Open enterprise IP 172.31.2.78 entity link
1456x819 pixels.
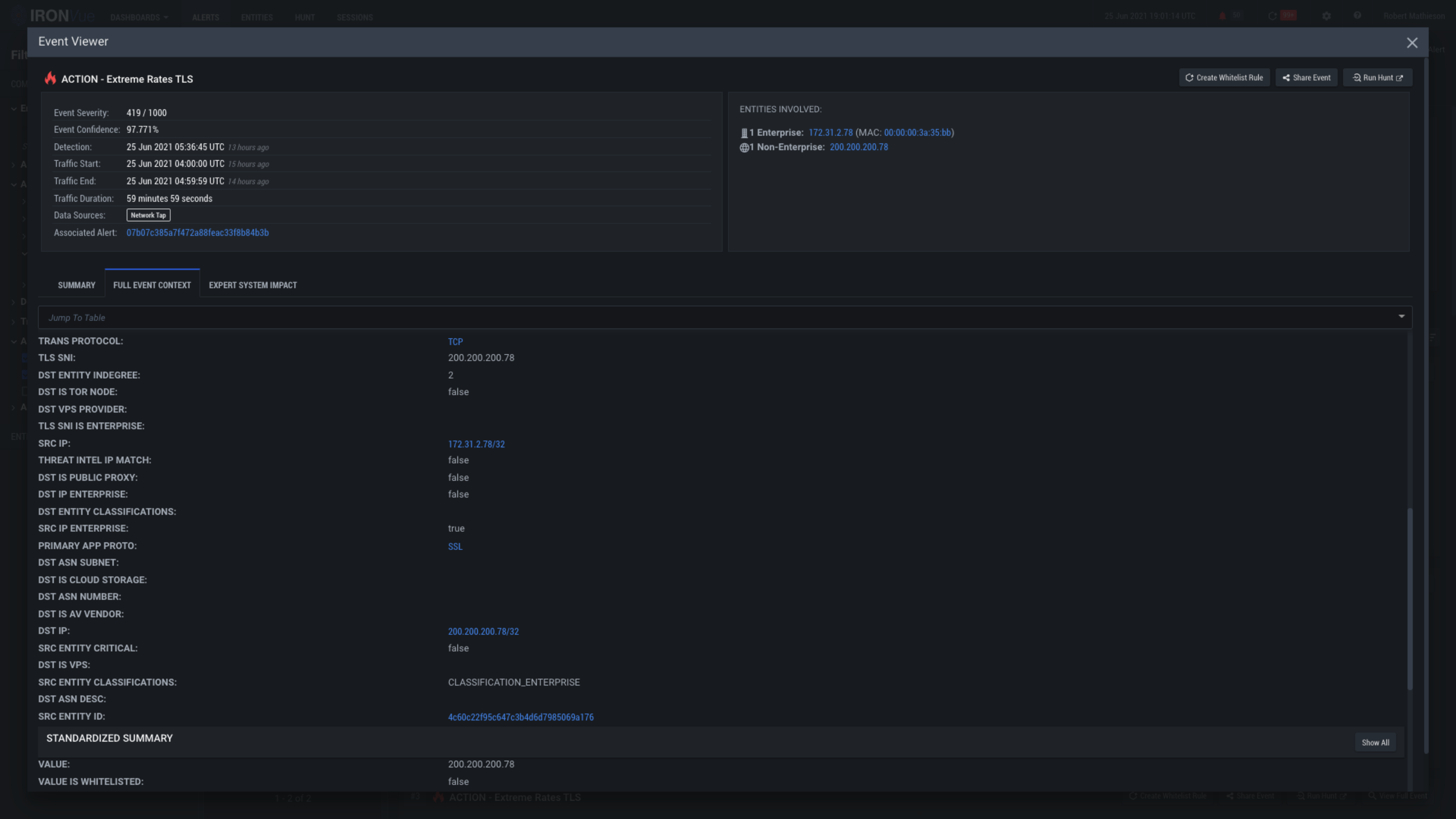[830, 133]
